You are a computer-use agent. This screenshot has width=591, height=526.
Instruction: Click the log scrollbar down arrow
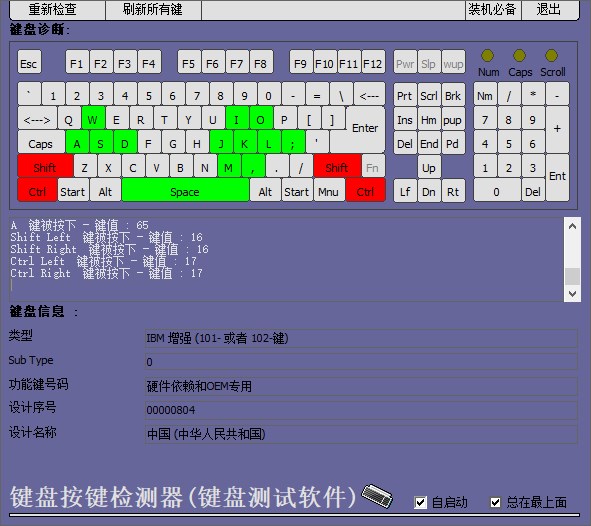[x=572, y=294]
